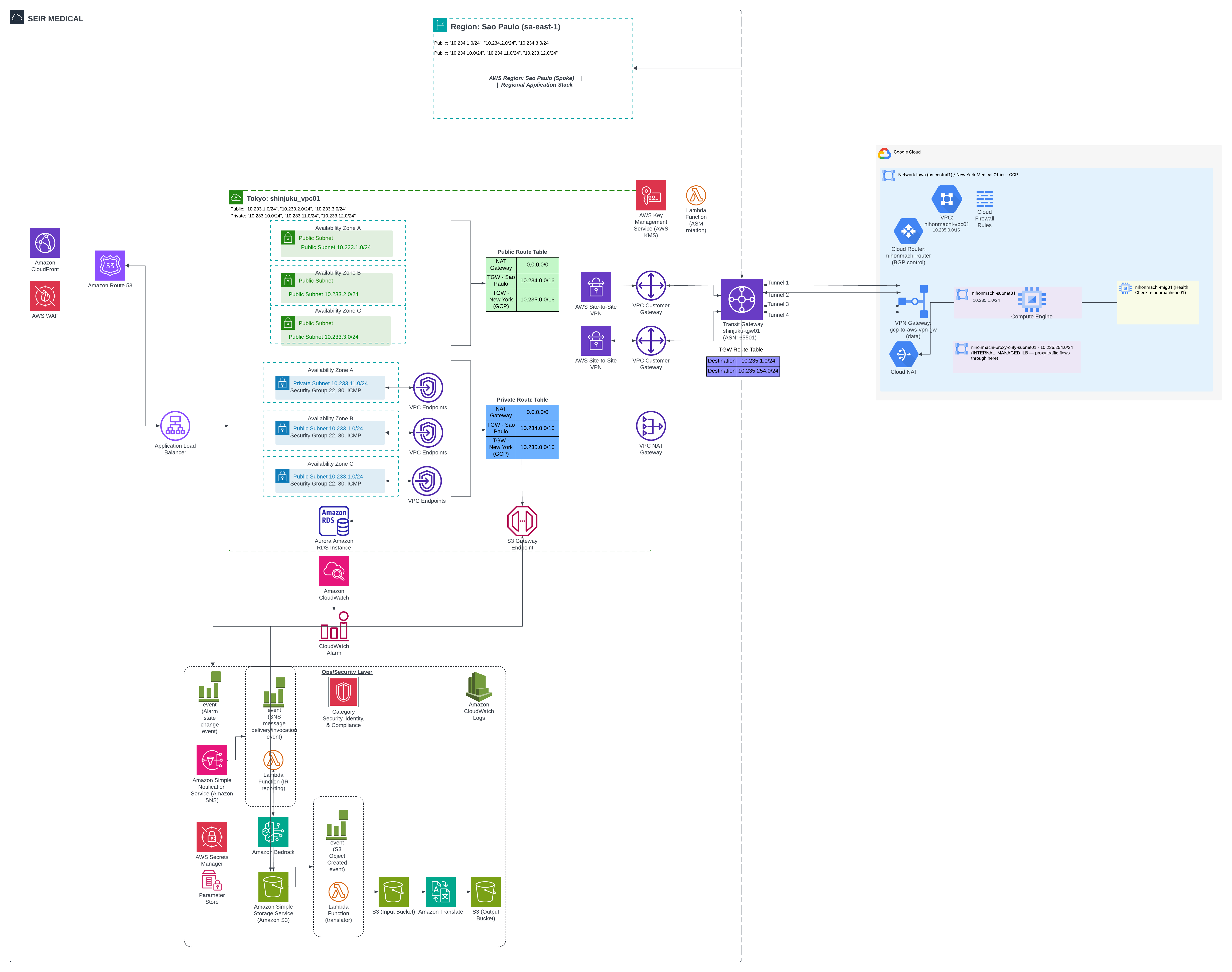Select the GCP VPN Gateway icon
This screenshot has height=972, width=1232.
913,302
